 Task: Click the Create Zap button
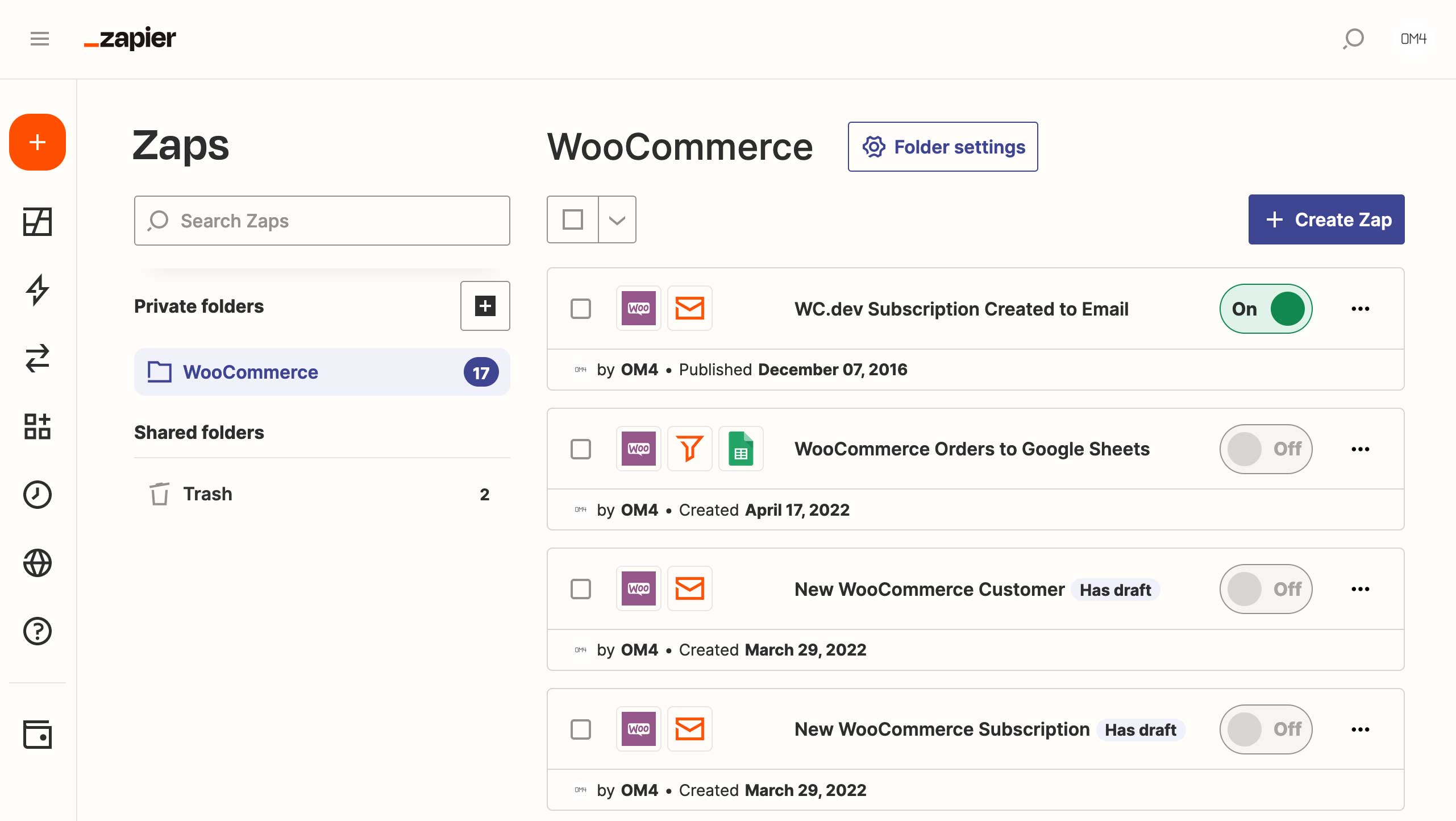(1326, 219)
